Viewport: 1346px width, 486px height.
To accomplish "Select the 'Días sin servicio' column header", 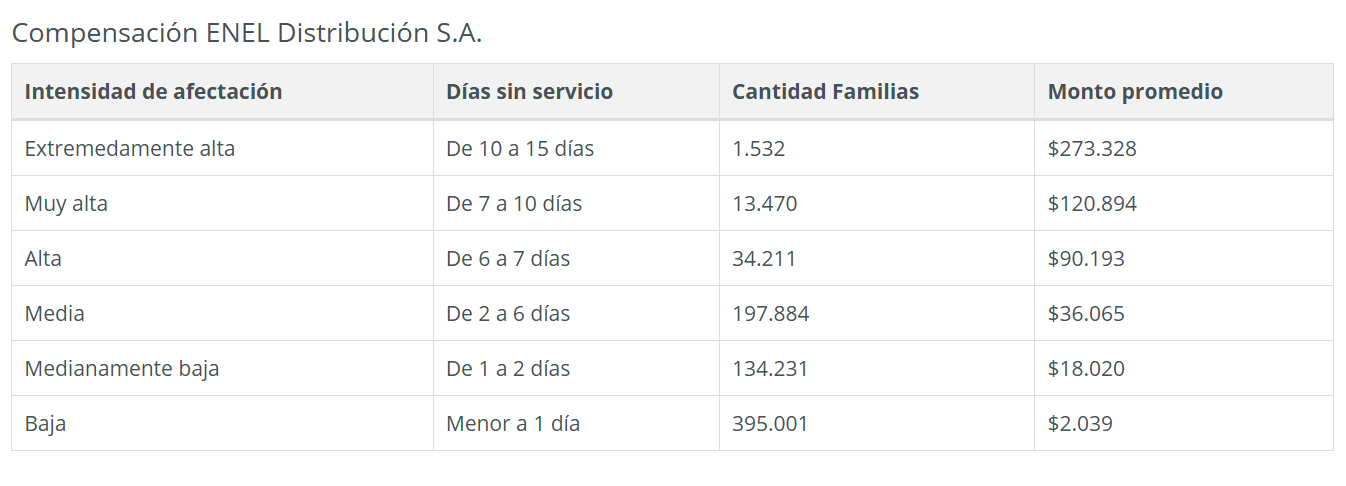I will [x=529, y=92].
